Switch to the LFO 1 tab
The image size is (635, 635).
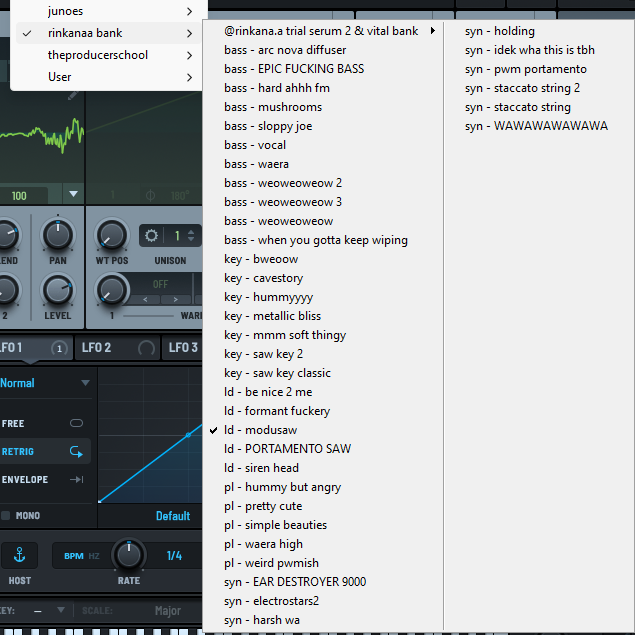tap(36, 348)
